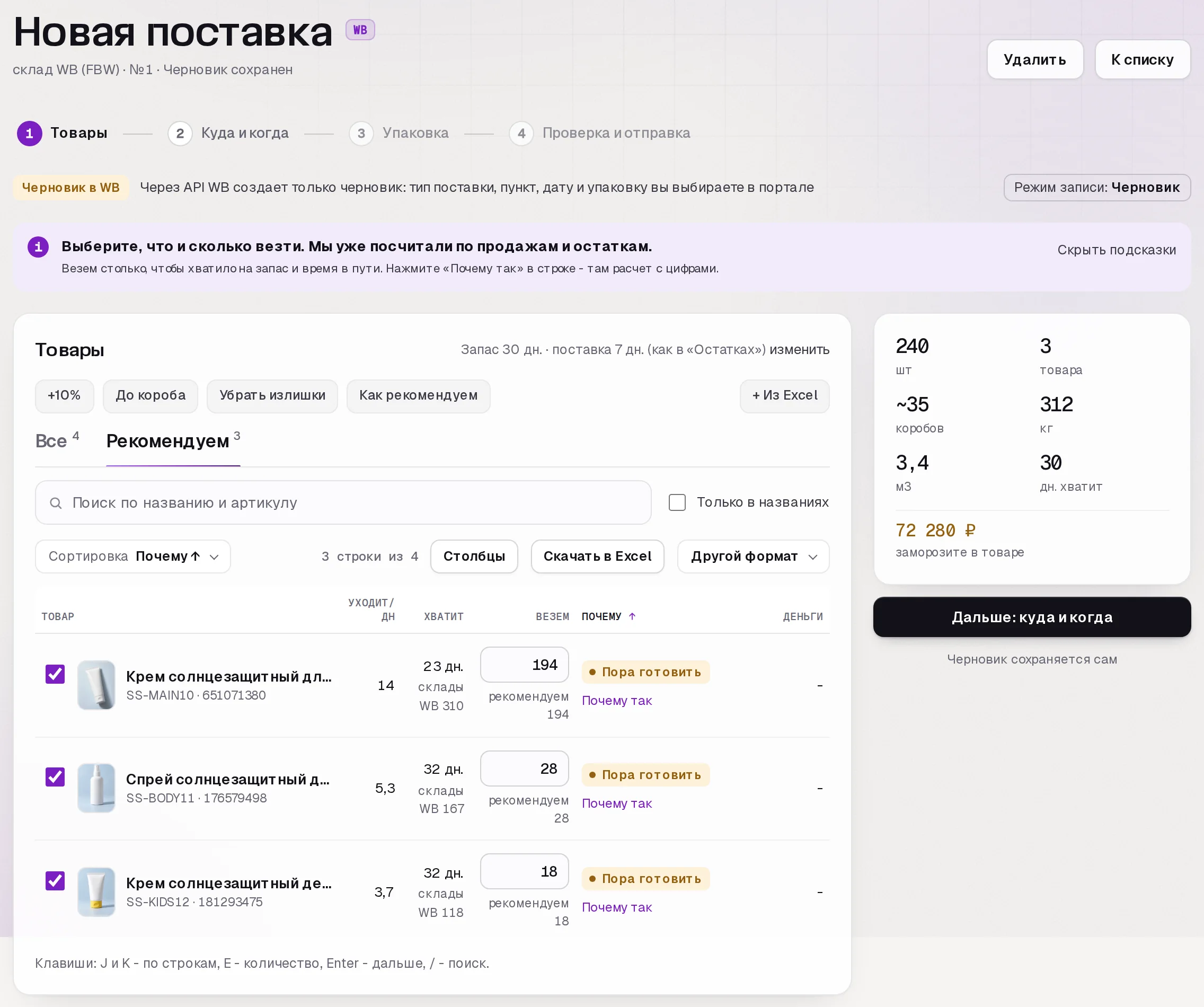Focus the search by name and article field

pyautogui.click(x=343, y=503)
